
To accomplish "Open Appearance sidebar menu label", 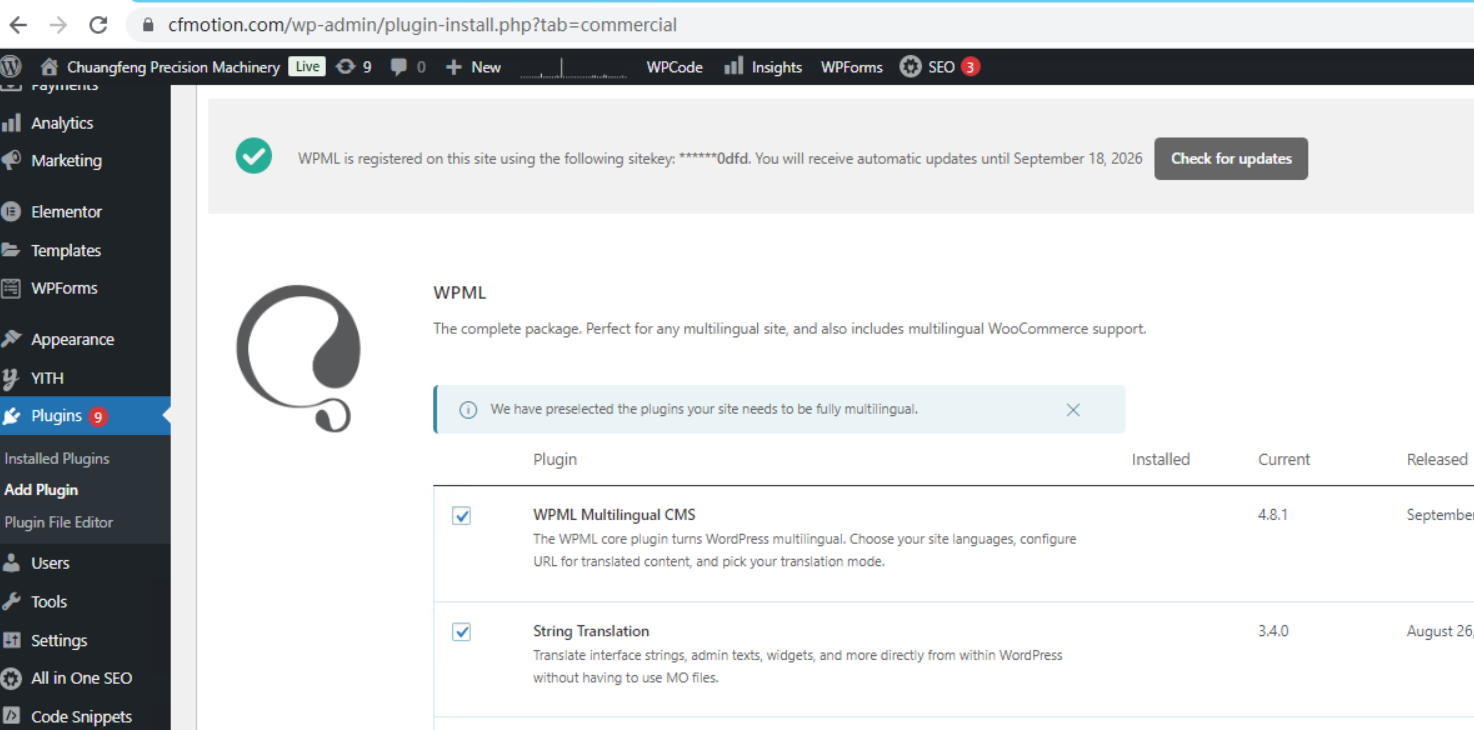I will [72, 339].
